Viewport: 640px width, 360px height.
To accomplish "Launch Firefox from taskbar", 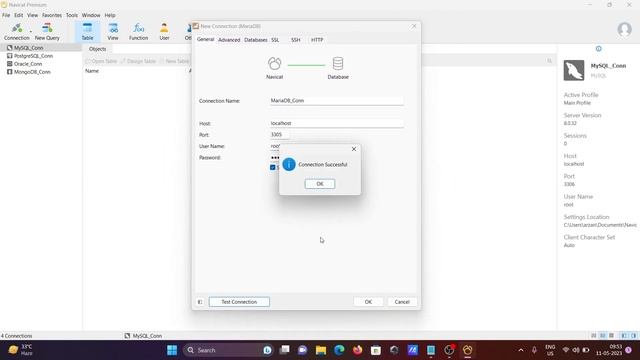I will tap(358, 350).
